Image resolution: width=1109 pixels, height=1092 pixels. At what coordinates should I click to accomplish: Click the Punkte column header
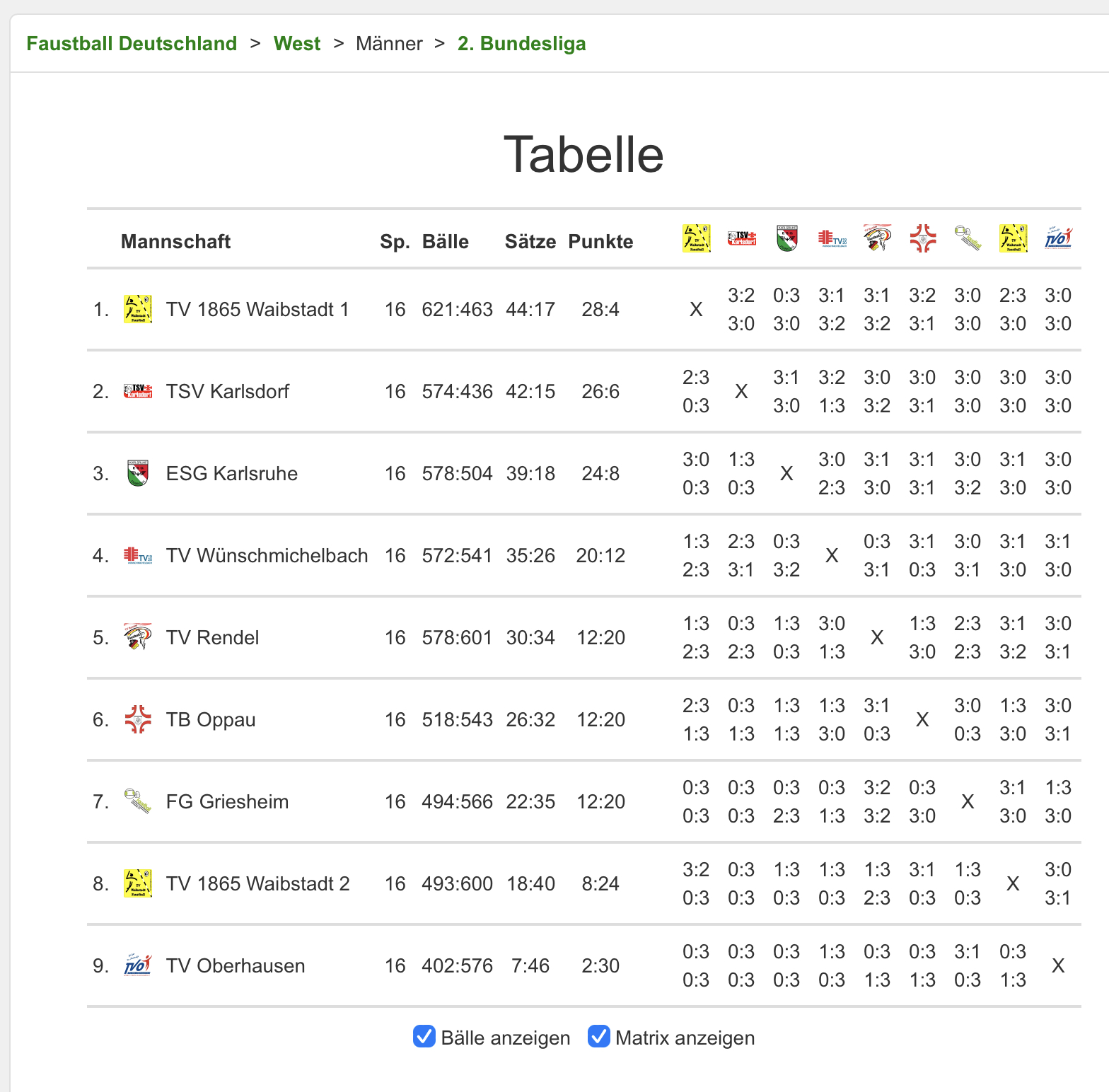click(x=600, y=242)
